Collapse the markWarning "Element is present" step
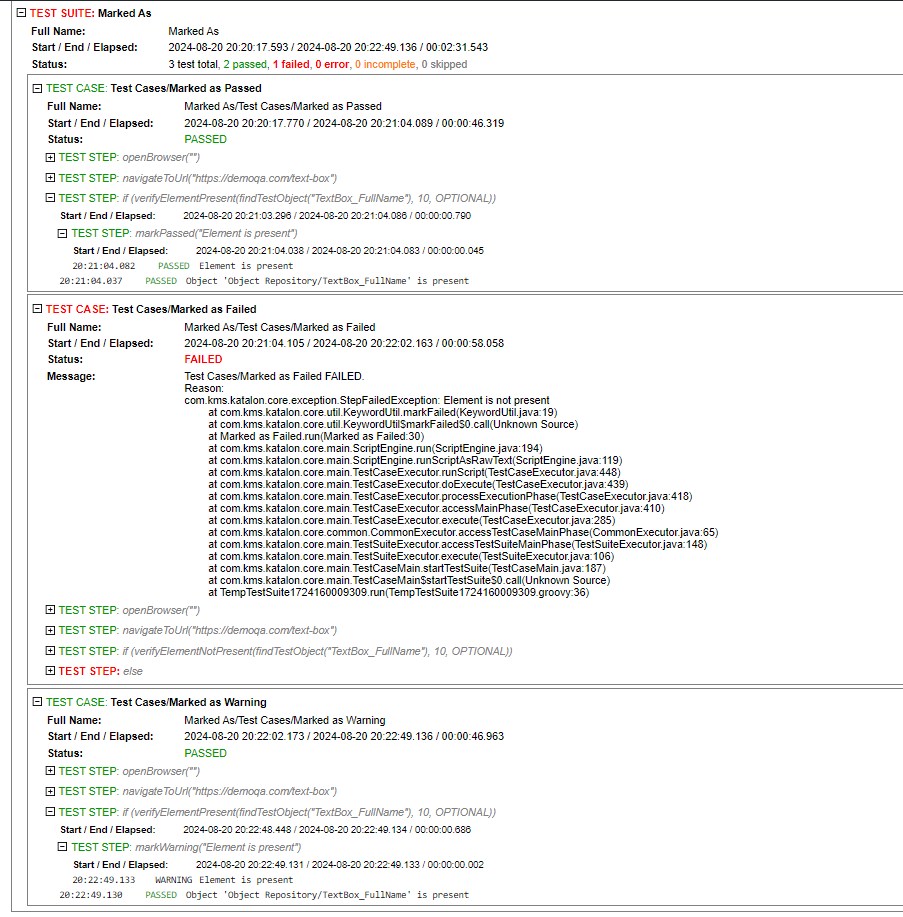 [x=64, y=847]
